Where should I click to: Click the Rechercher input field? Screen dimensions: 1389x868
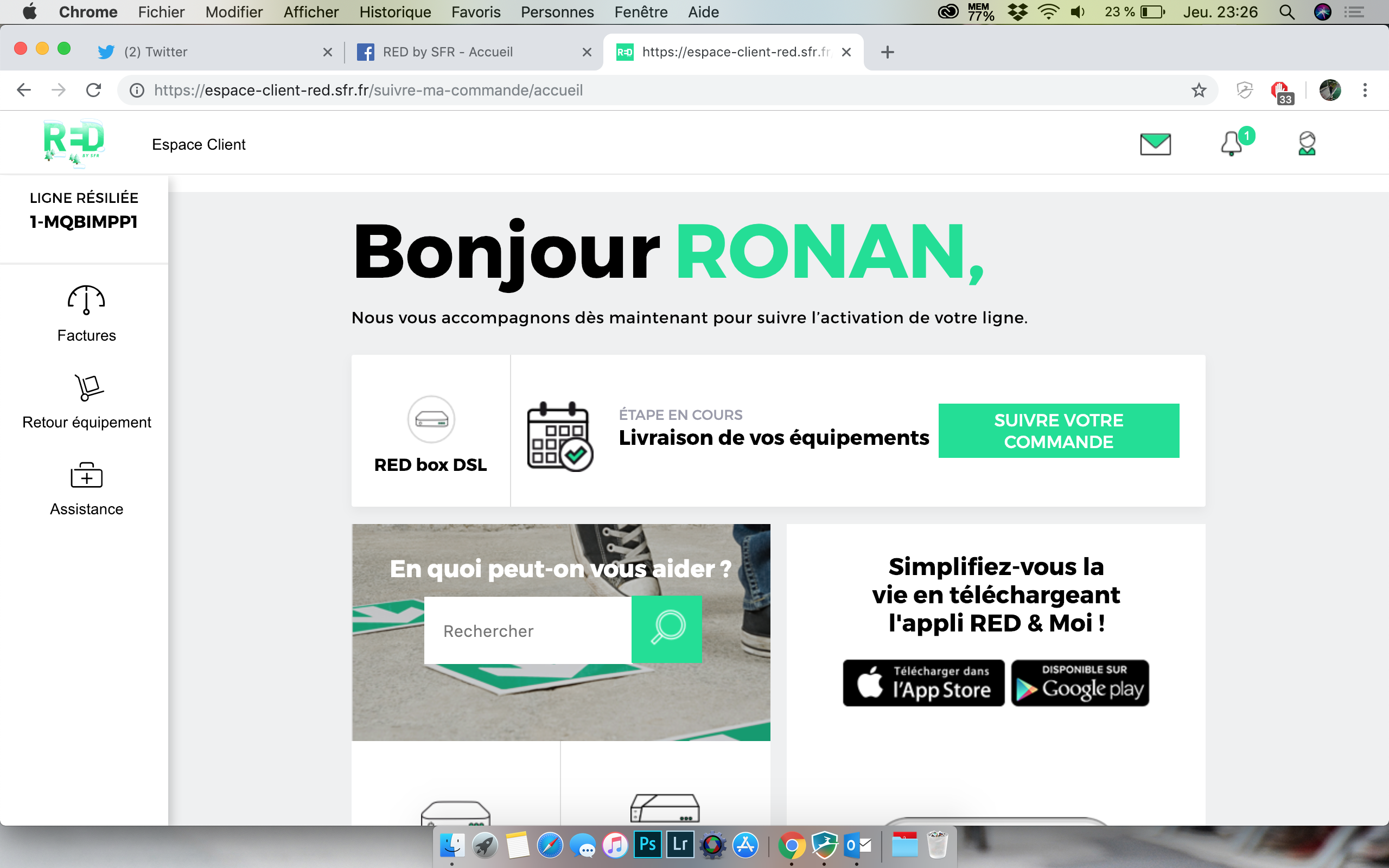point(527,630)
